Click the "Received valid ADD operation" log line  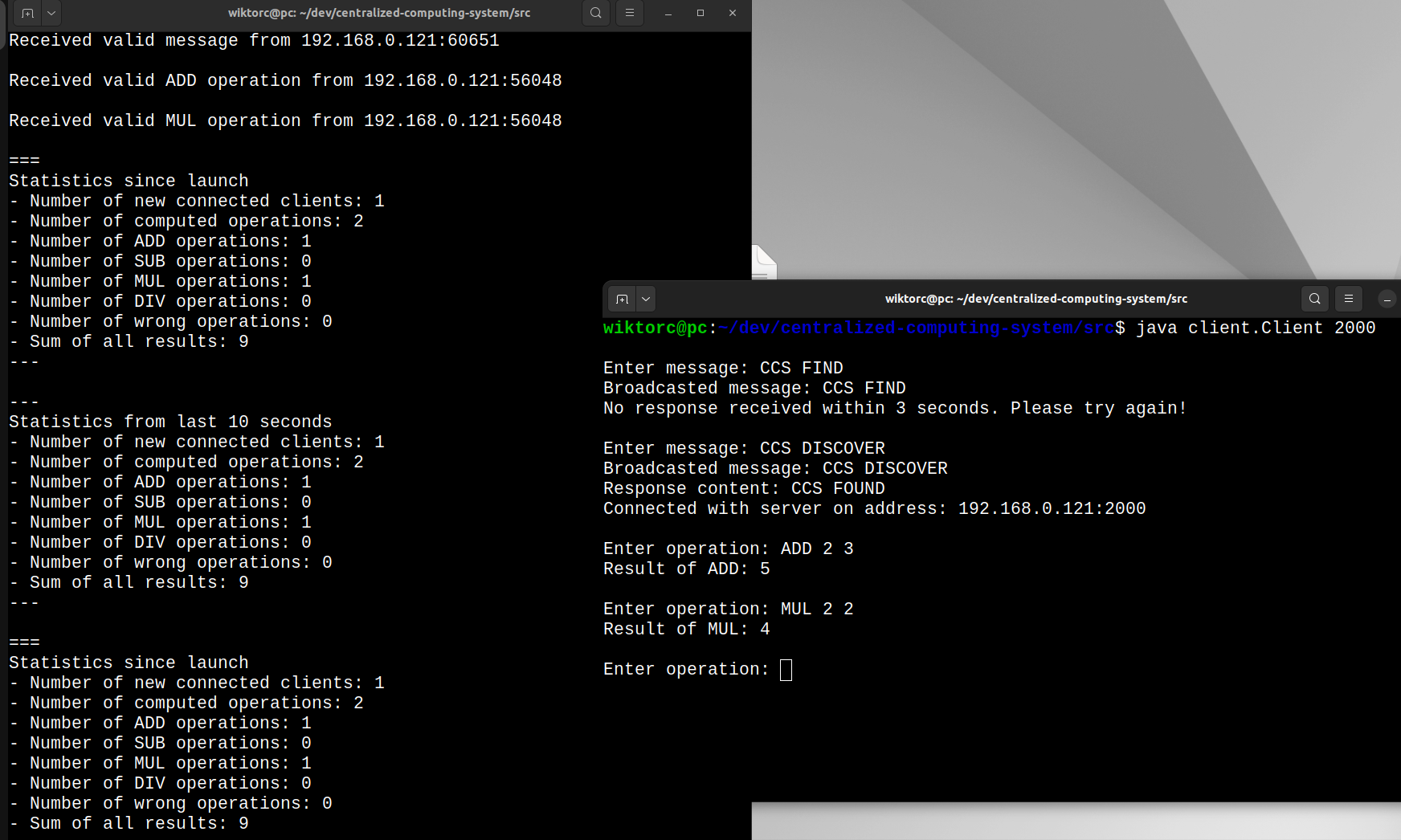285,80
